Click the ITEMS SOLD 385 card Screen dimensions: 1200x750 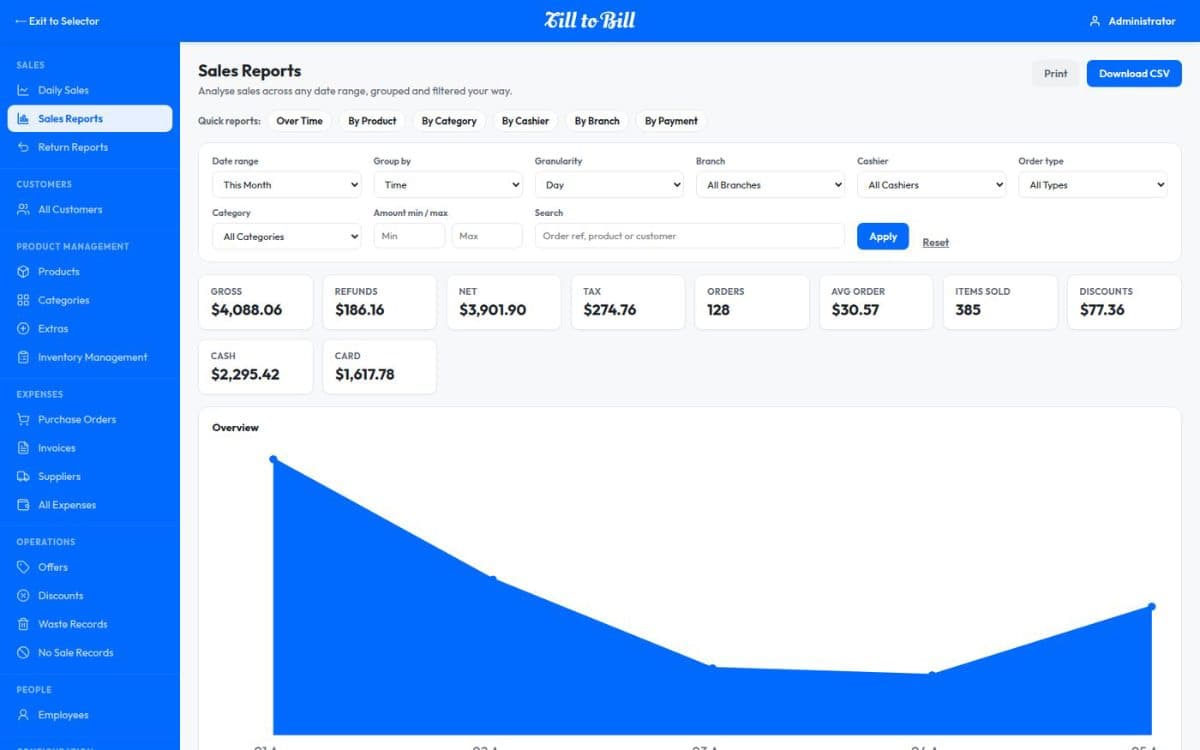point(1000,302)
